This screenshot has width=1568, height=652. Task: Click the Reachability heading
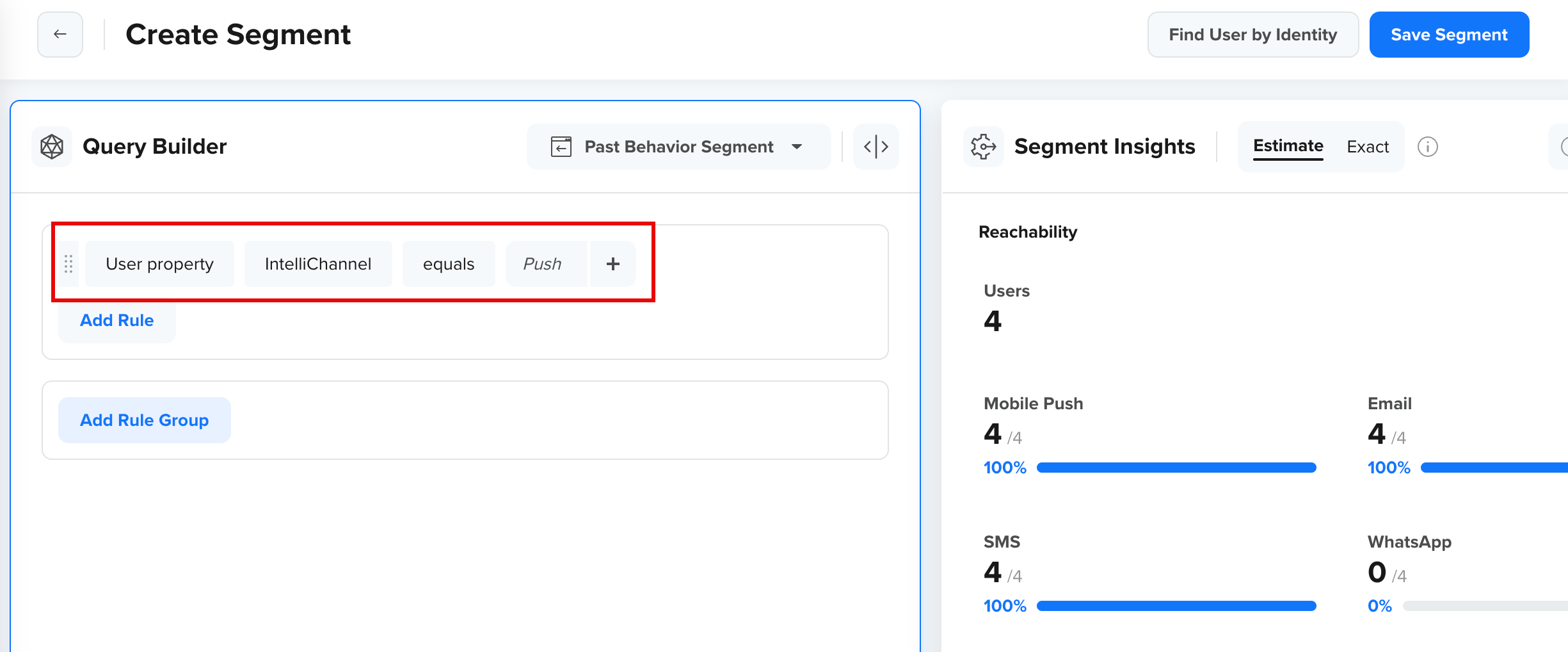1028,232
